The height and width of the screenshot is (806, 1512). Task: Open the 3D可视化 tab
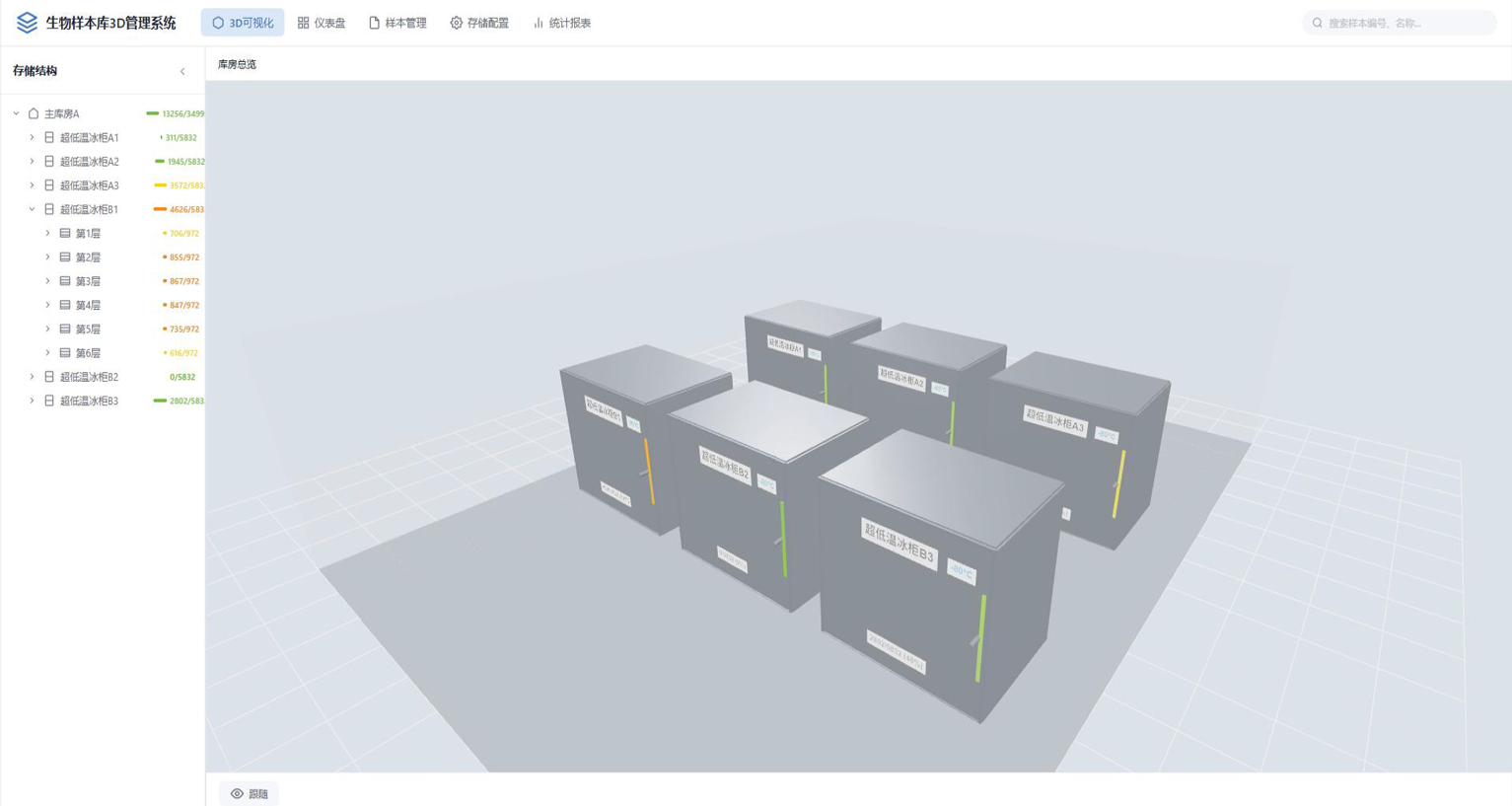pyautogui.click(x=243, y=23)
